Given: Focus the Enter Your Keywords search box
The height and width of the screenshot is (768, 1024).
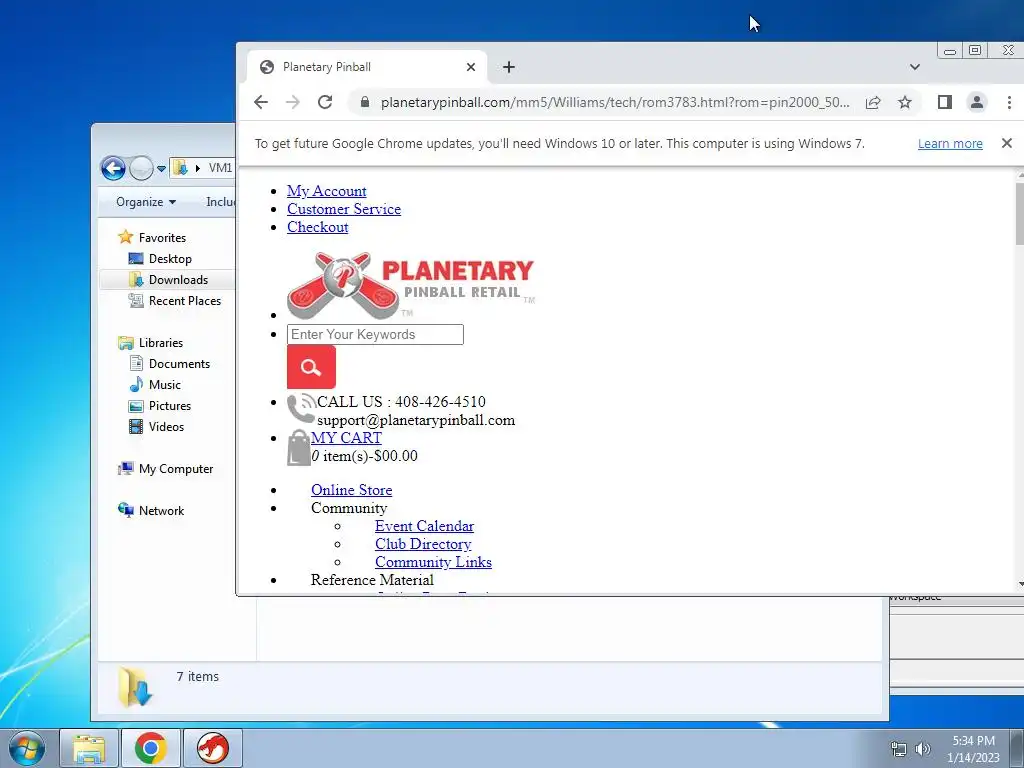Looking at the screenshot, I should [376, 334].
